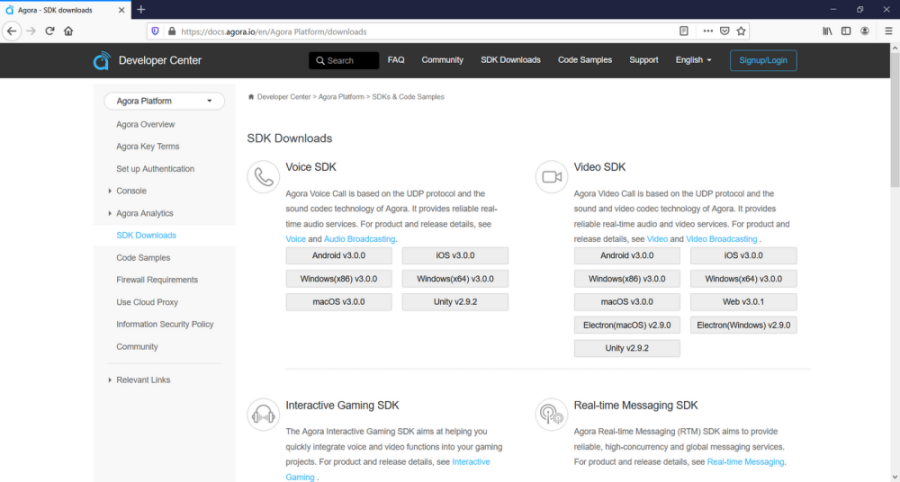The height and width of the screenshot is (482, 900).
Task: Download Video SDK Electron(macOS) v2.9.0
Action: coord(627,325)
